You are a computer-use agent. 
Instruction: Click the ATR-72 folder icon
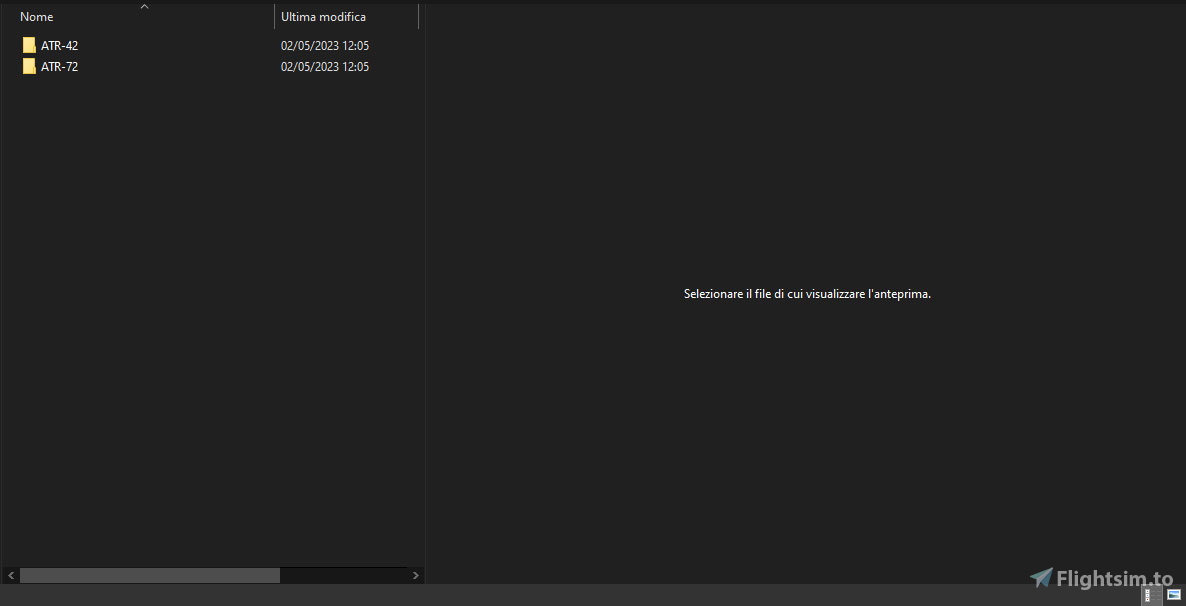click(x=29, y=67)
